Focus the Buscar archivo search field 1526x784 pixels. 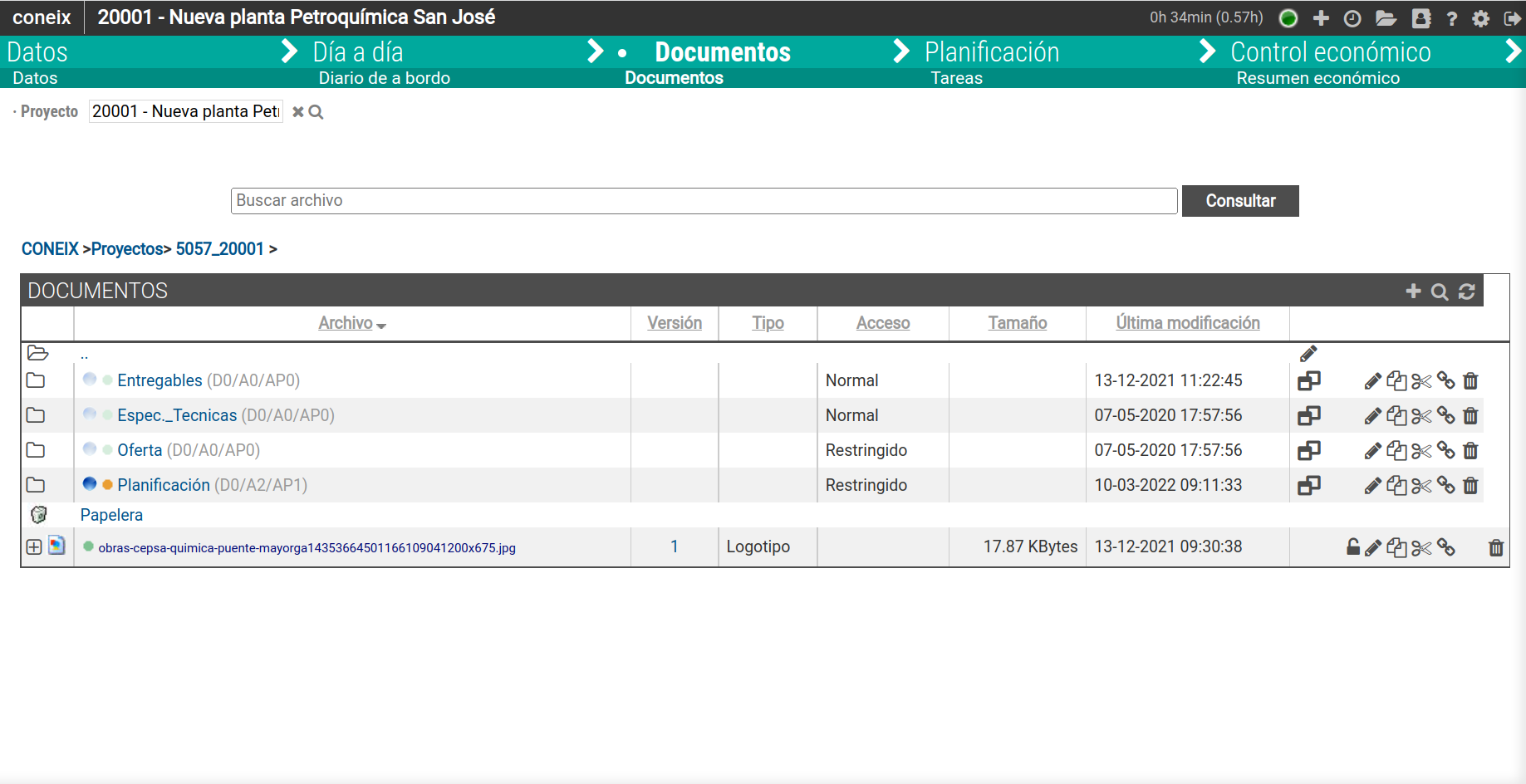704,201
